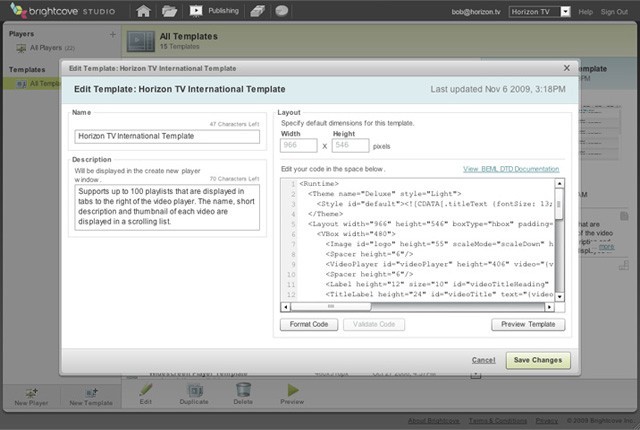
Task: Click the Description text area
Action: point(167,207)
